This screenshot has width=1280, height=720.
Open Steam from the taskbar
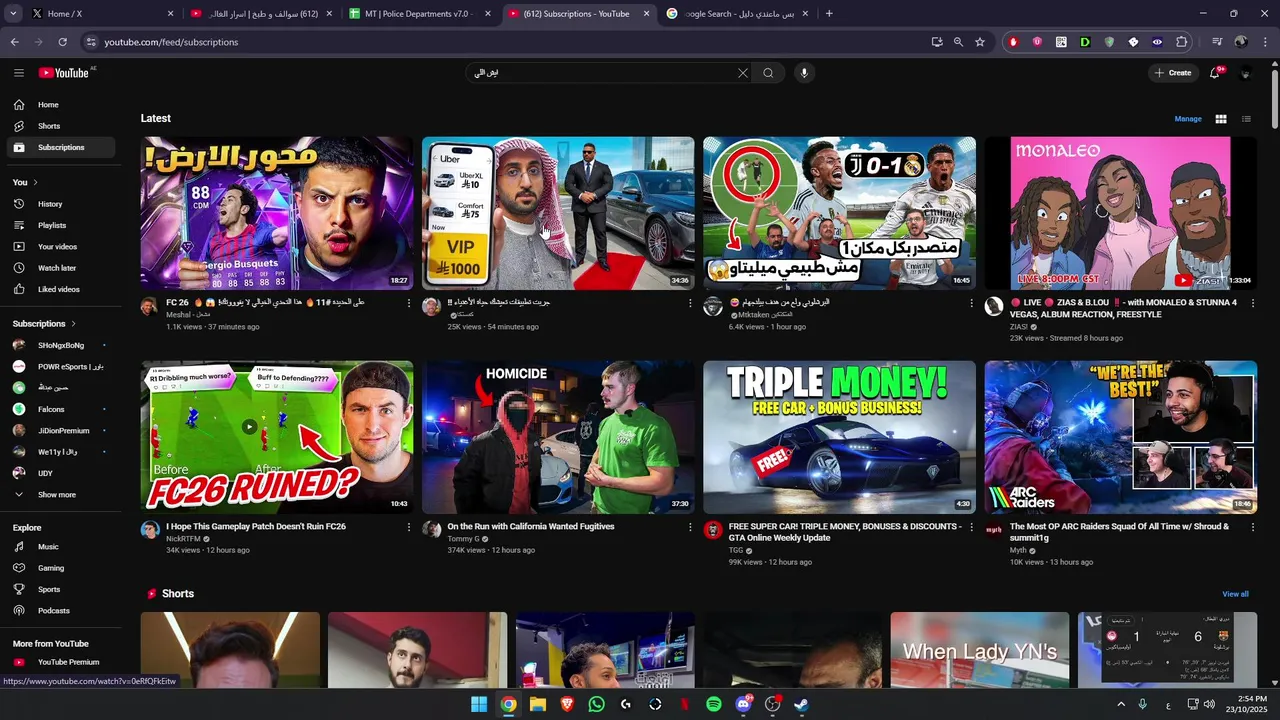coord(801,704)
